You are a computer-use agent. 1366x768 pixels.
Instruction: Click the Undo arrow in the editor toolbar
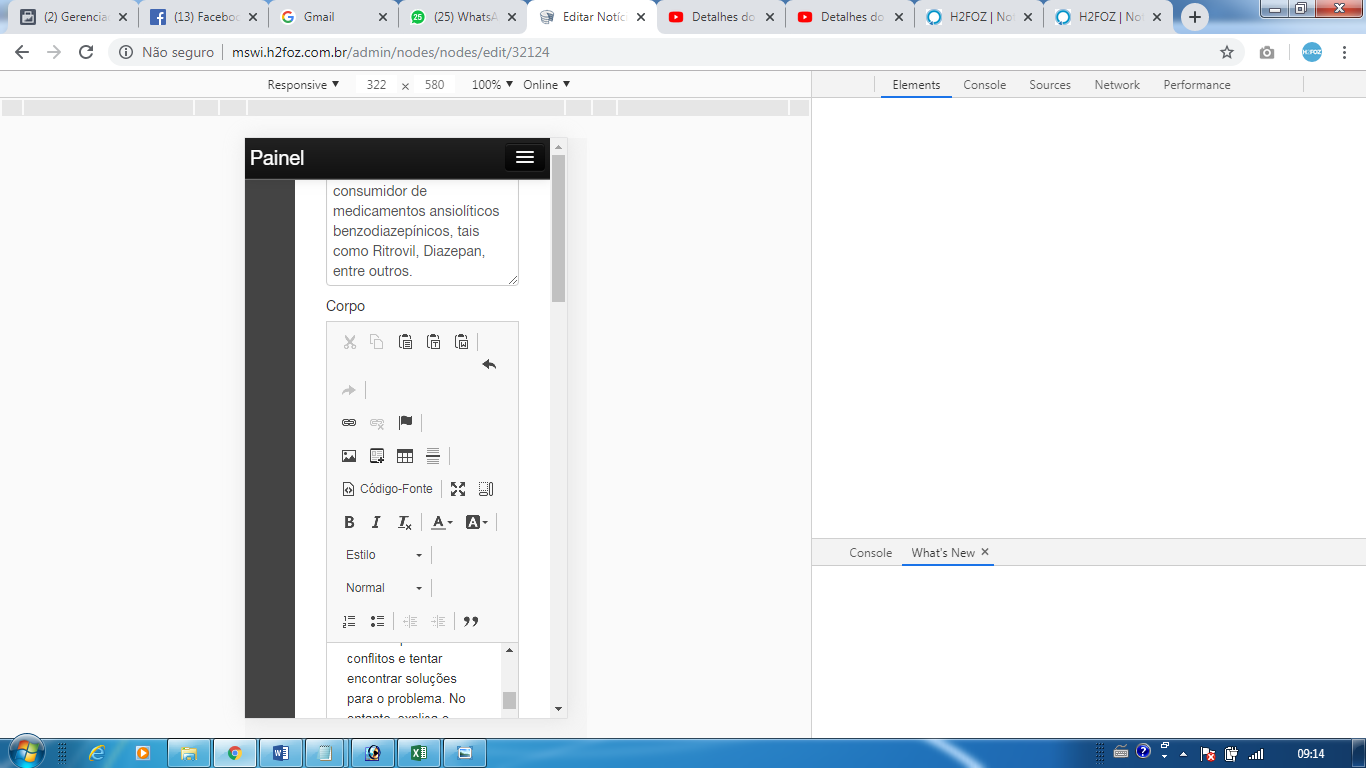[489, 365]
